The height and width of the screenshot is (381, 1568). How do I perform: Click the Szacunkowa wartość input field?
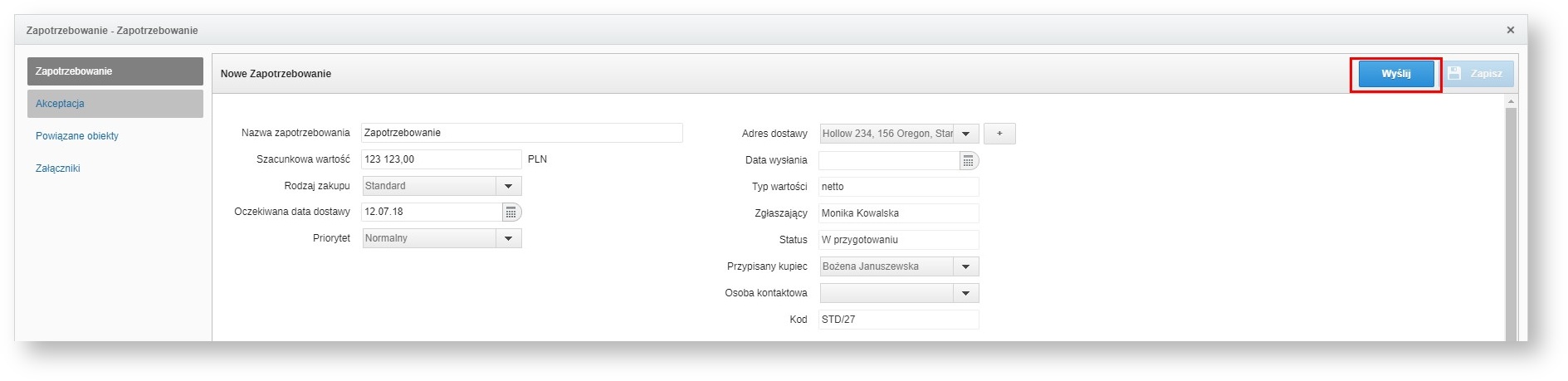tap(441, 159)
